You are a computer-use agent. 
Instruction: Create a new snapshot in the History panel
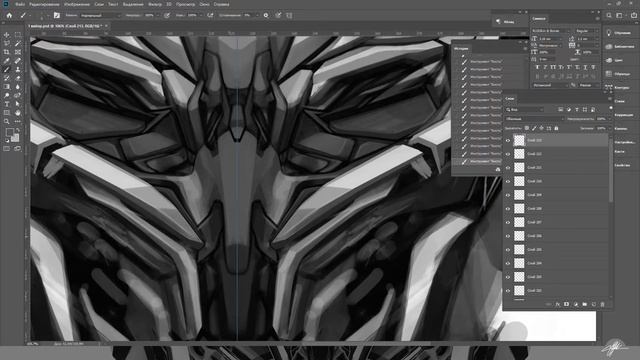498,169
